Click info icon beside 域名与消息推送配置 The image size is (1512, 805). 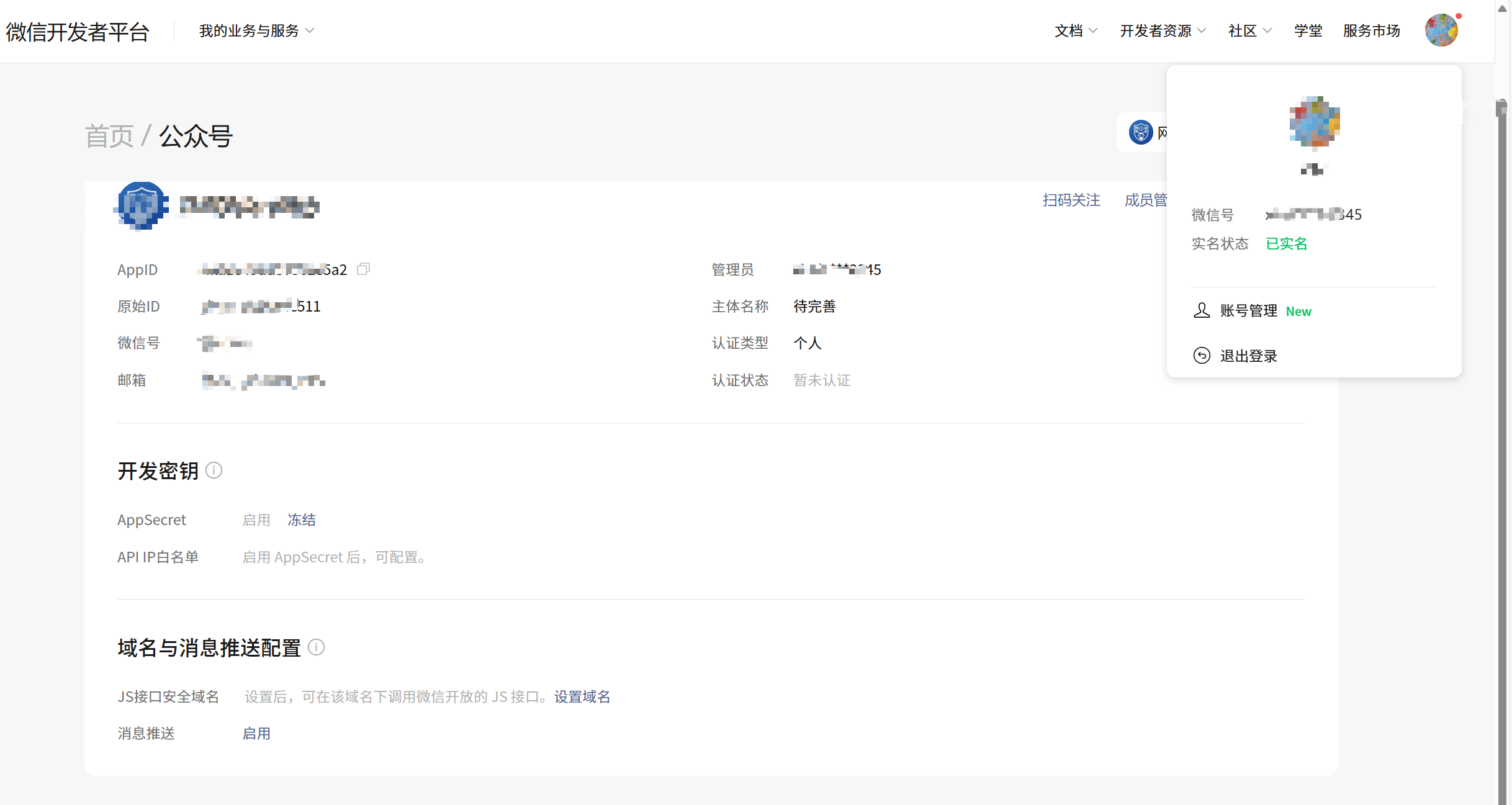317,647
